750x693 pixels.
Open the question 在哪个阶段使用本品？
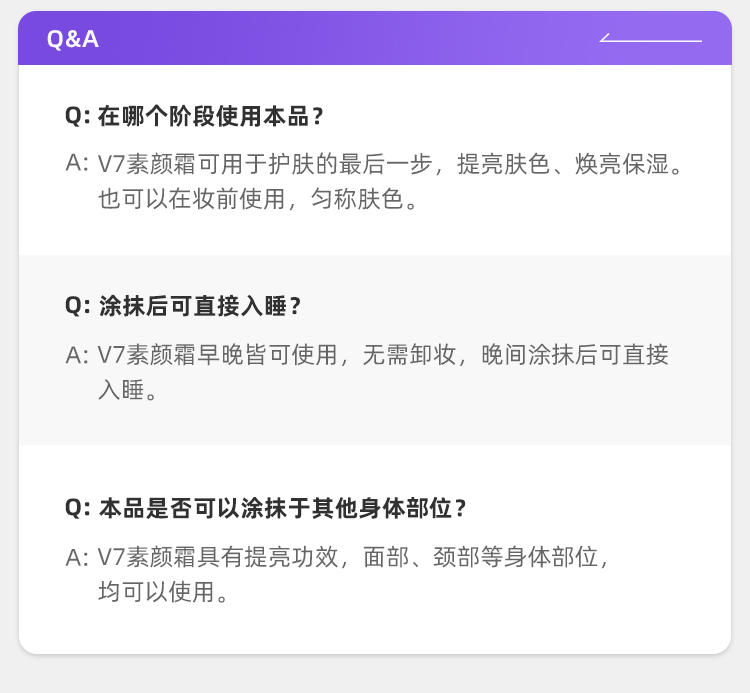tap(211, 116)
